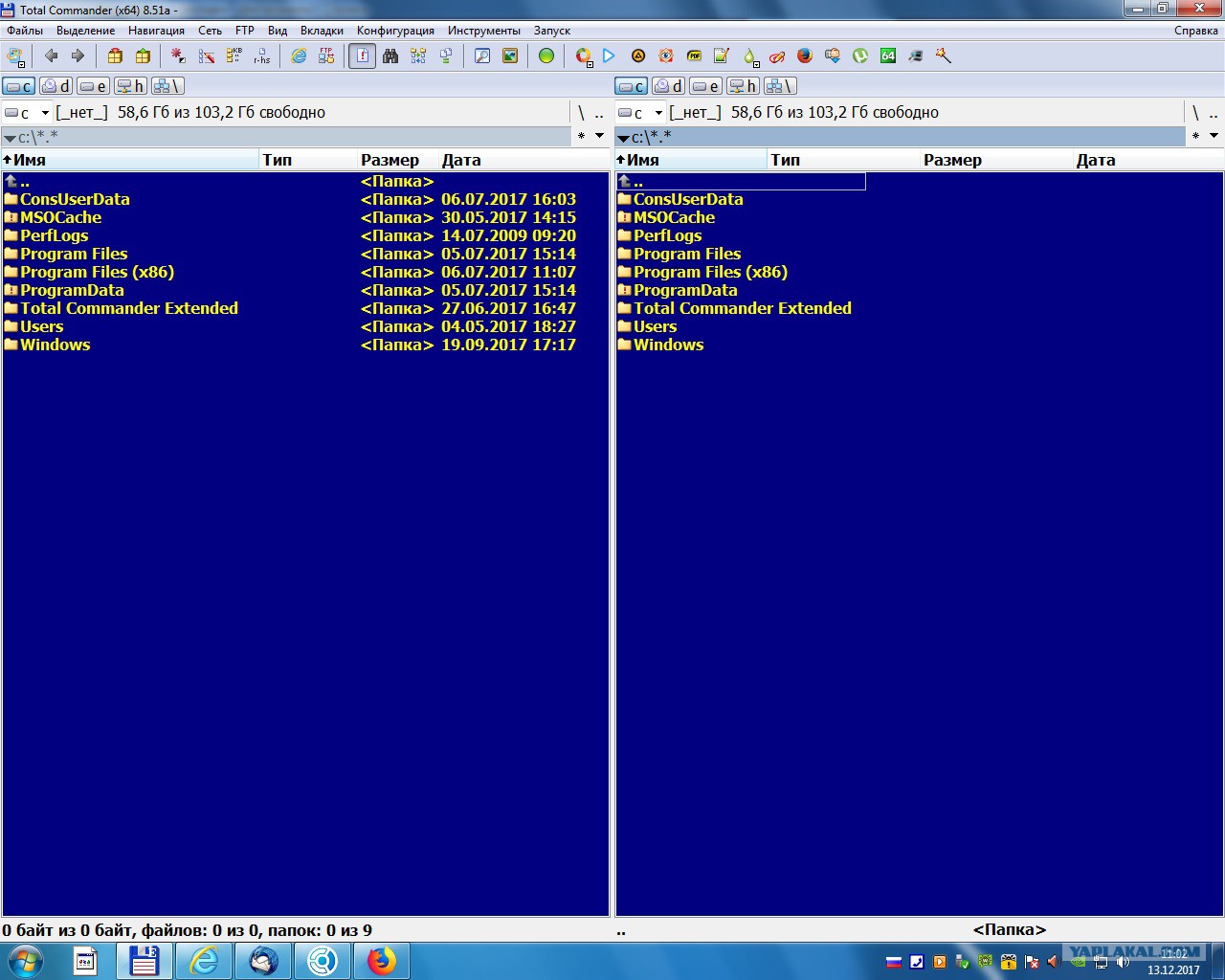Sort right panel by Тип column
1225x980 pixels.
coord(843,160)
